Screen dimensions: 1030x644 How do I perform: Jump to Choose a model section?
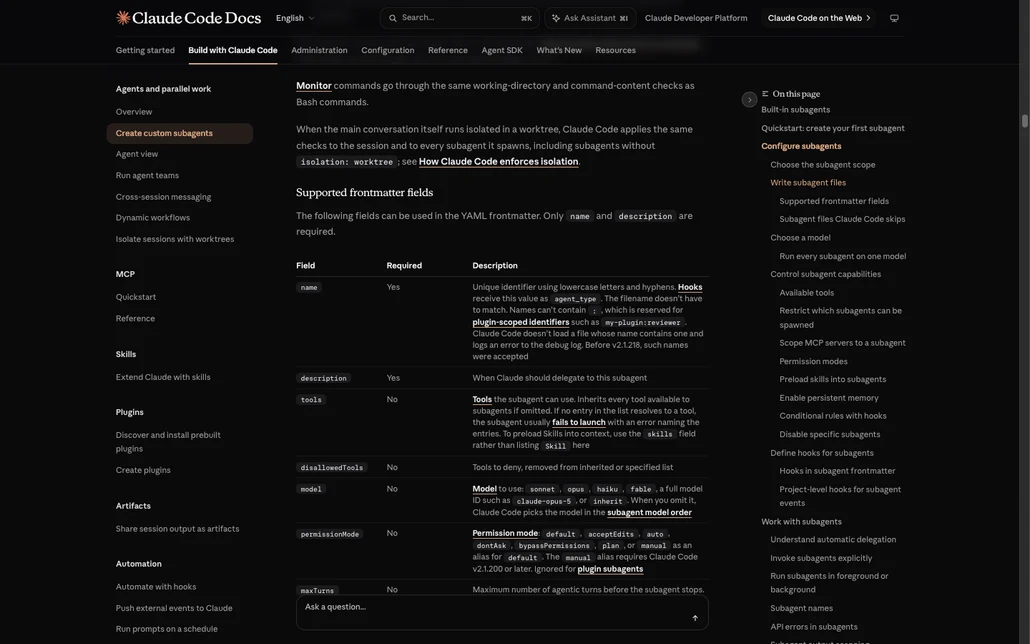800,238
